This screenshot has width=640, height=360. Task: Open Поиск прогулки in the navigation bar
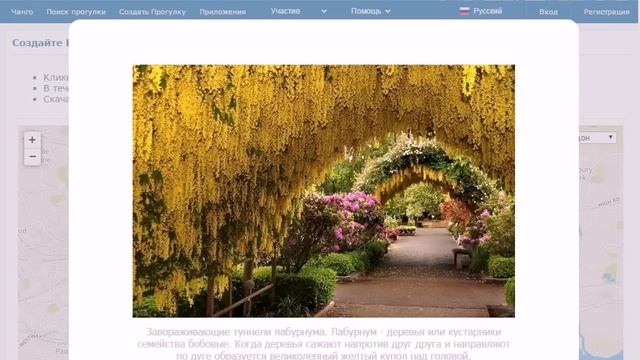coord(76,12)
